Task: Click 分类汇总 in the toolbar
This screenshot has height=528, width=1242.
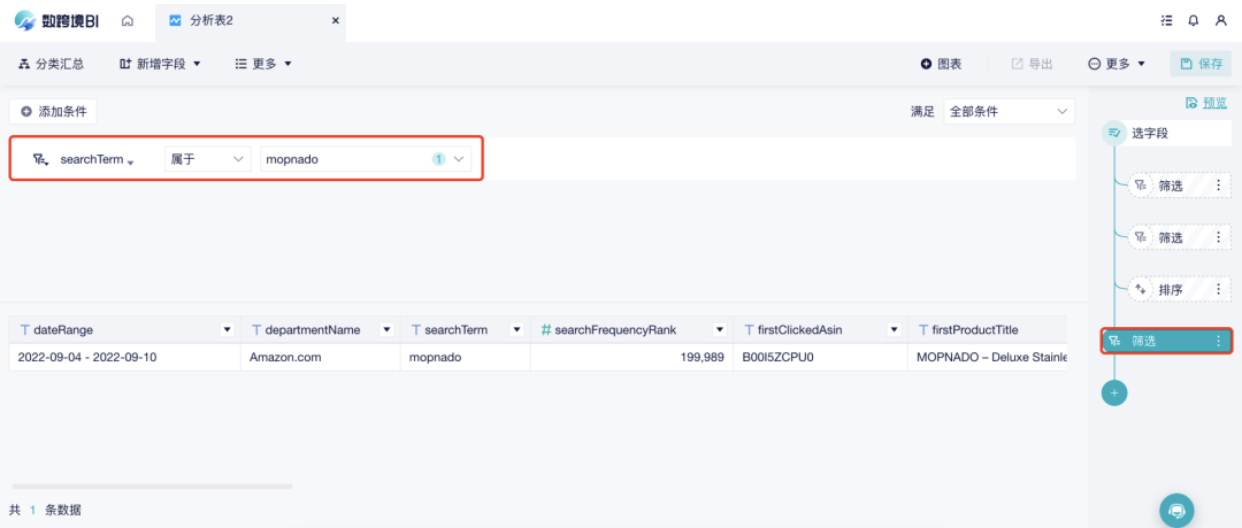Action: 51,64
